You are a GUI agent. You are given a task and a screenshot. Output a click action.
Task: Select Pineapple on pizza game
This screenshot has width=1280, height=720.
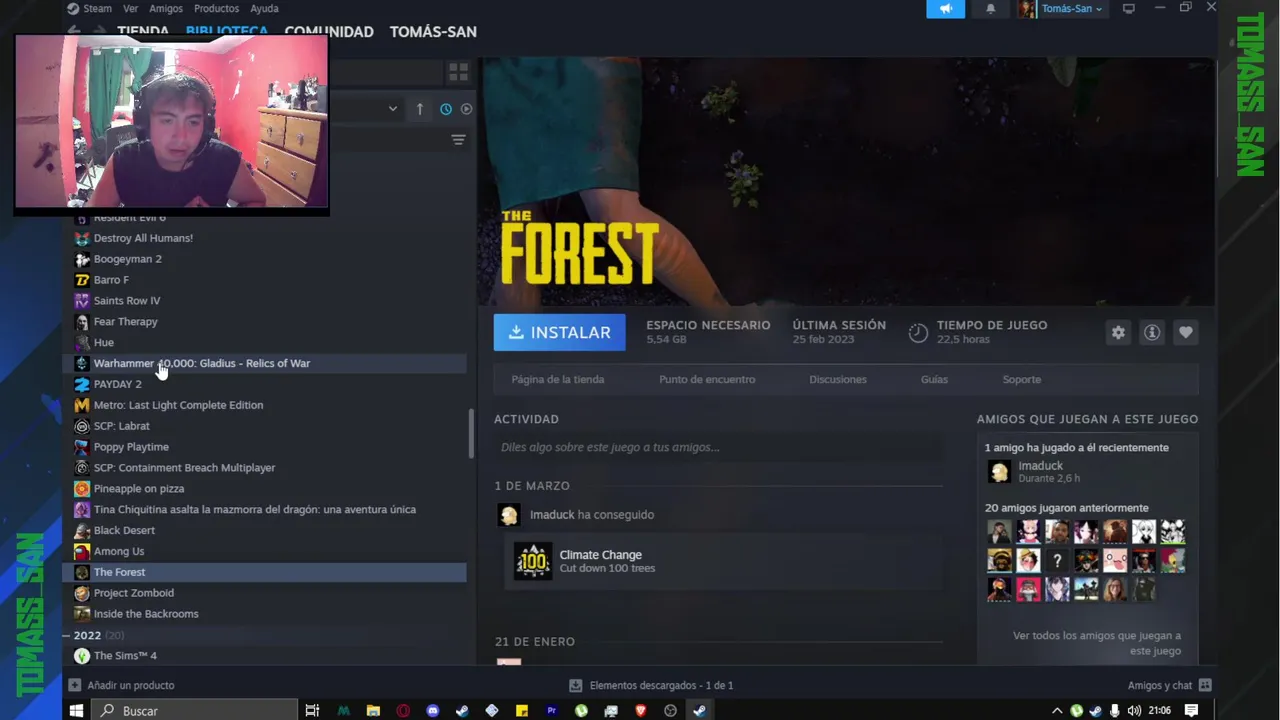[138, 489]
